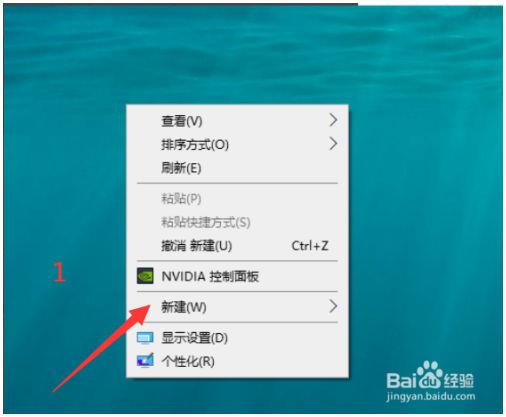Expand the 排序方式(O) submenu arrow
The height and width of the screenshot is (417, 506).
coord(333,144)
